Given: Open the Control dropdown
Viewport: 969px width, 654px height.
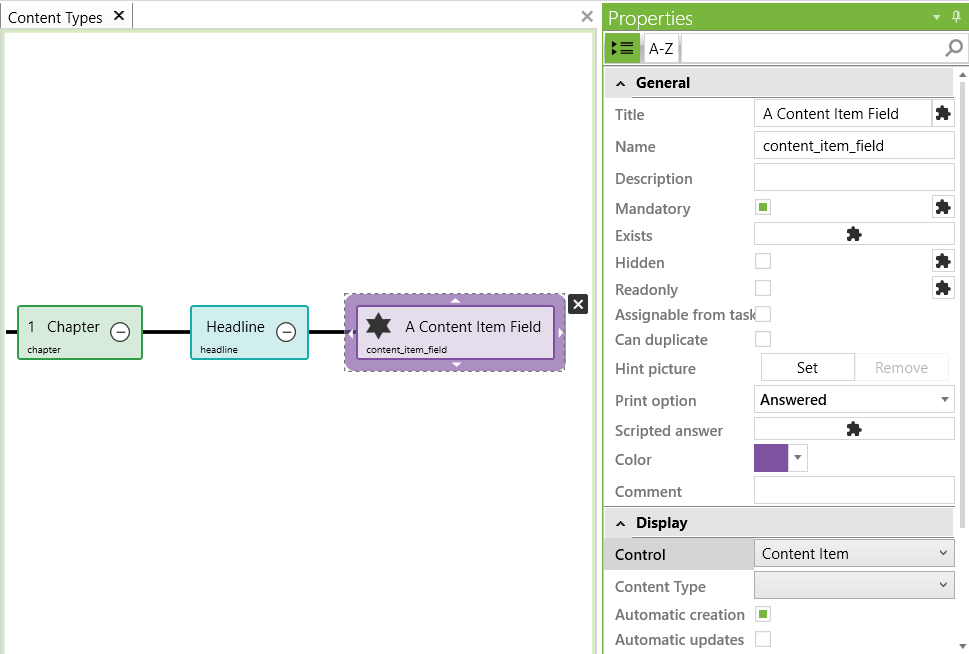Looking at the screenshot, I should 854,553.
